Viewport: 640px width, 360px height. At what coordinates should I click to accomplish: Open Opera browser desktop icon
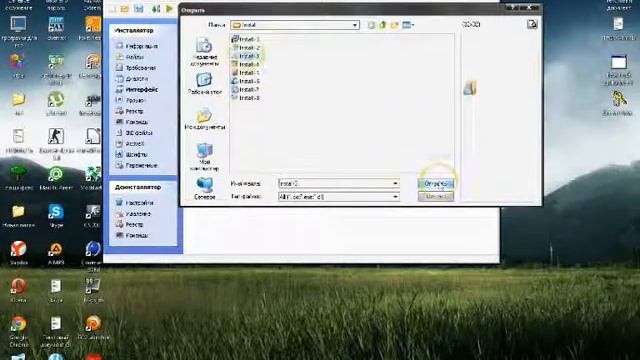pos(18,290)
